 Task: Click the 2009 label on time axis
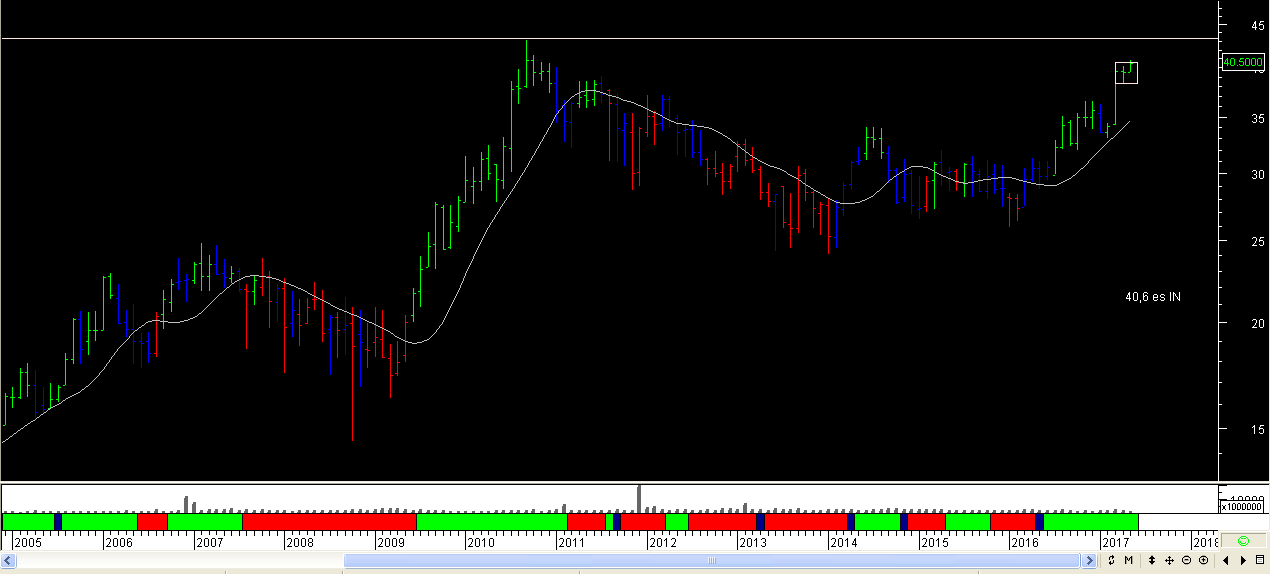coord(390,543)
